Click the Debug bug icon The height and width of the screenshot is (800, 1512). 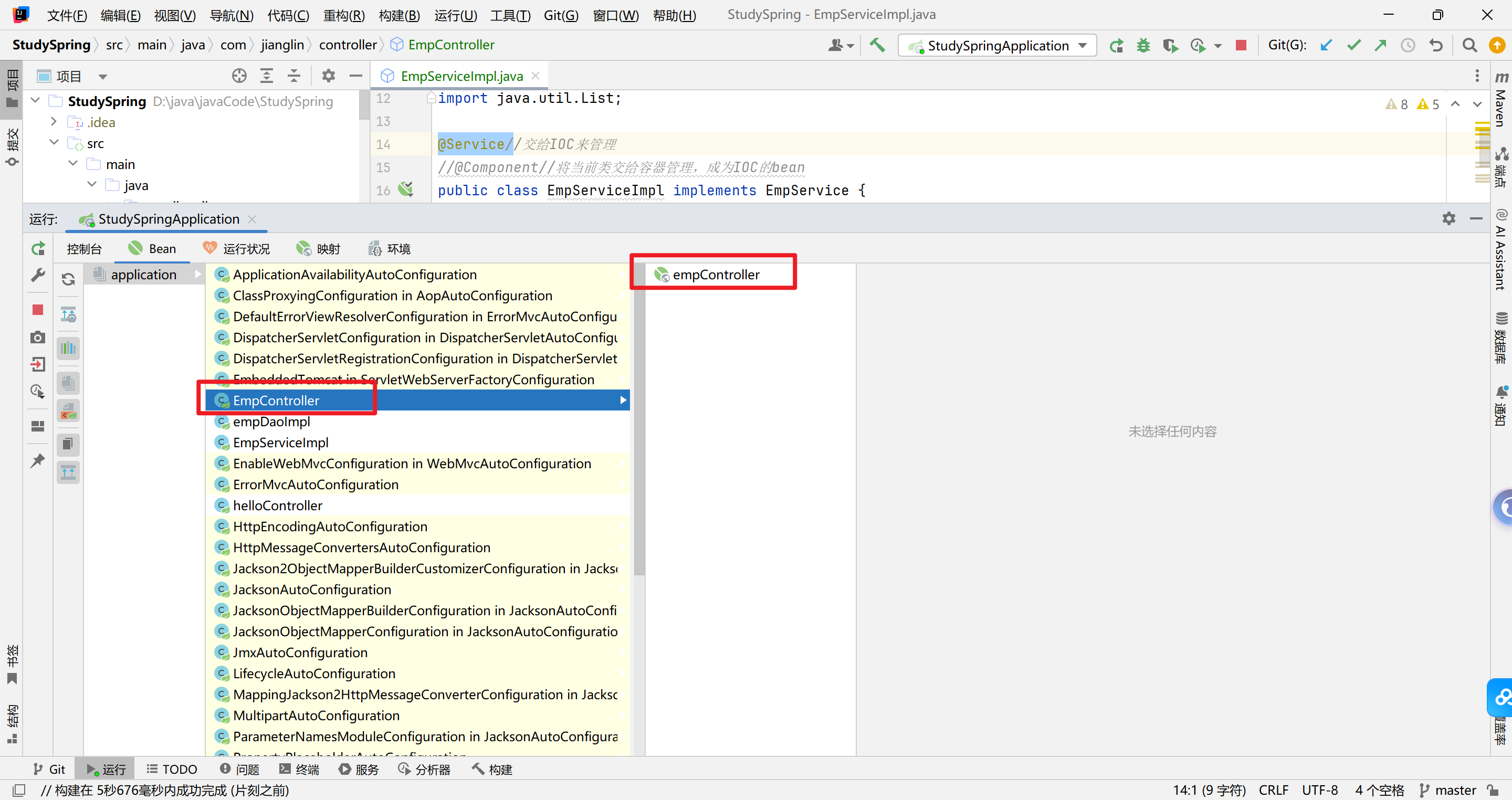coord(1142,45)
